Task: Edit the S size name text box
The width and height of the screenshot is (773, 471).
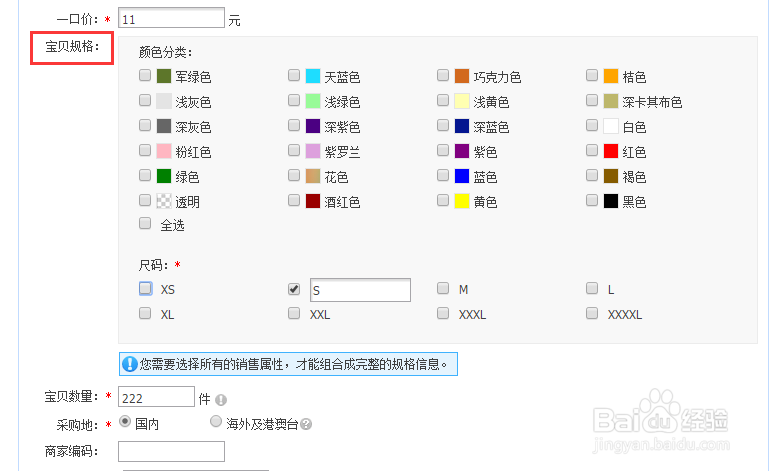Action: (x=360, y=290)
